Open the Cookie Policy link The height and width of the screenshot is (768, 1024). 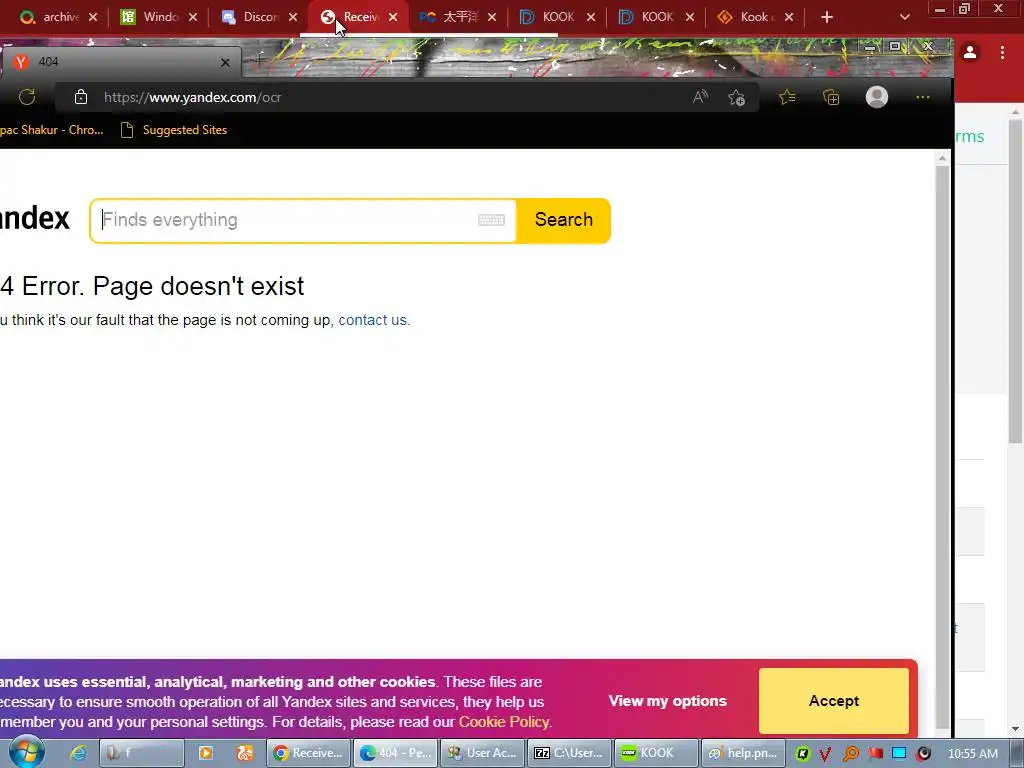pyautogui.click(x=504, y=722)
